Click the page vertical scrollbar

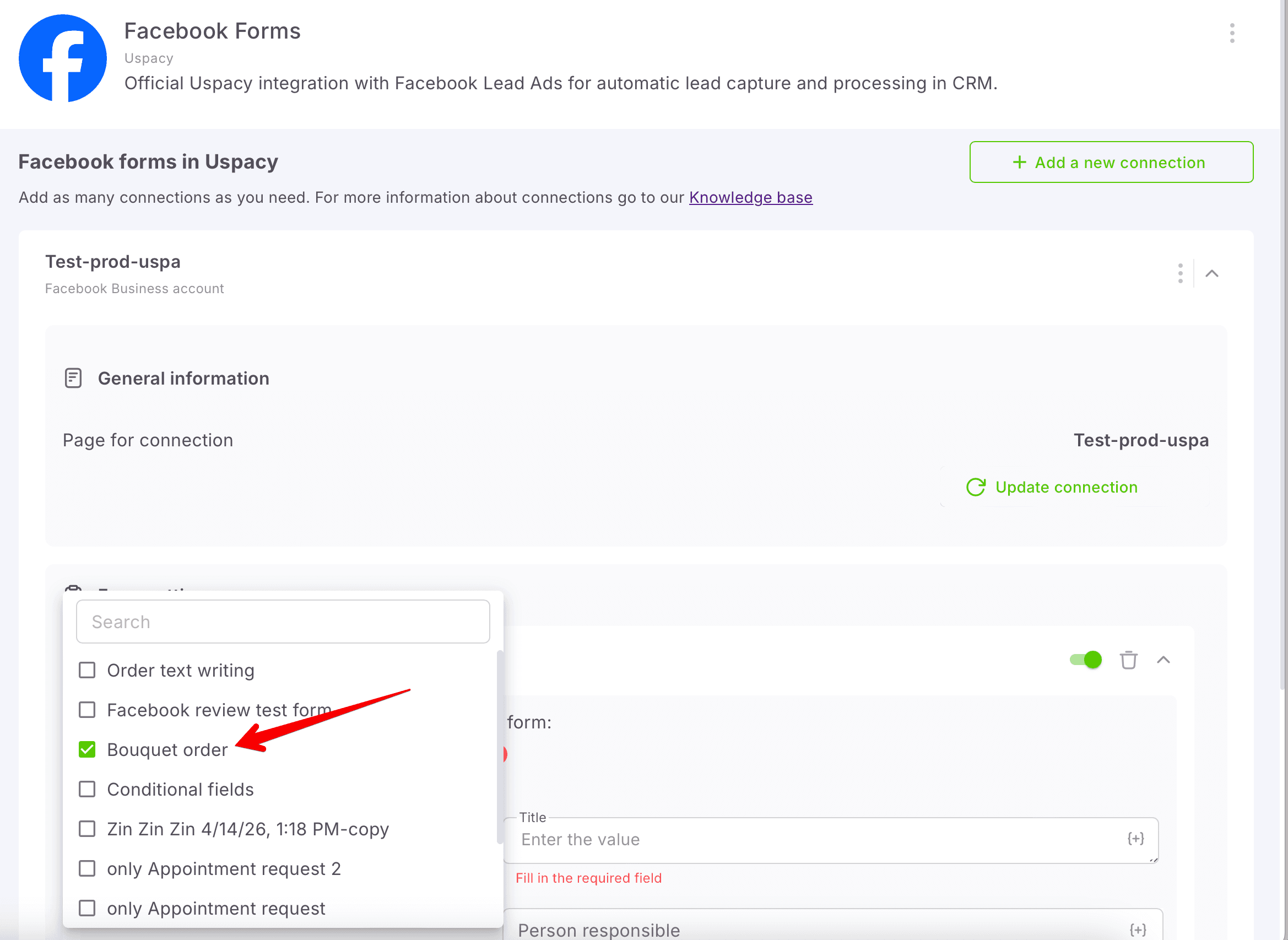click(1284, 345)
